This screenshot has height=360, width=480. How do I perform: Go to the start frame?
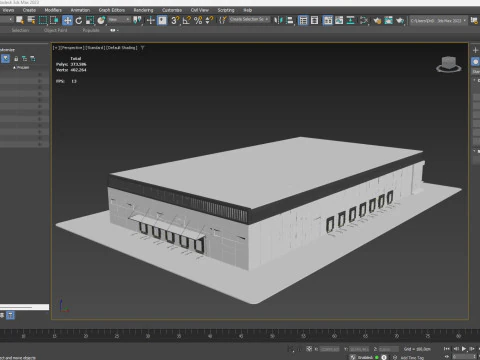click(447, 349)
